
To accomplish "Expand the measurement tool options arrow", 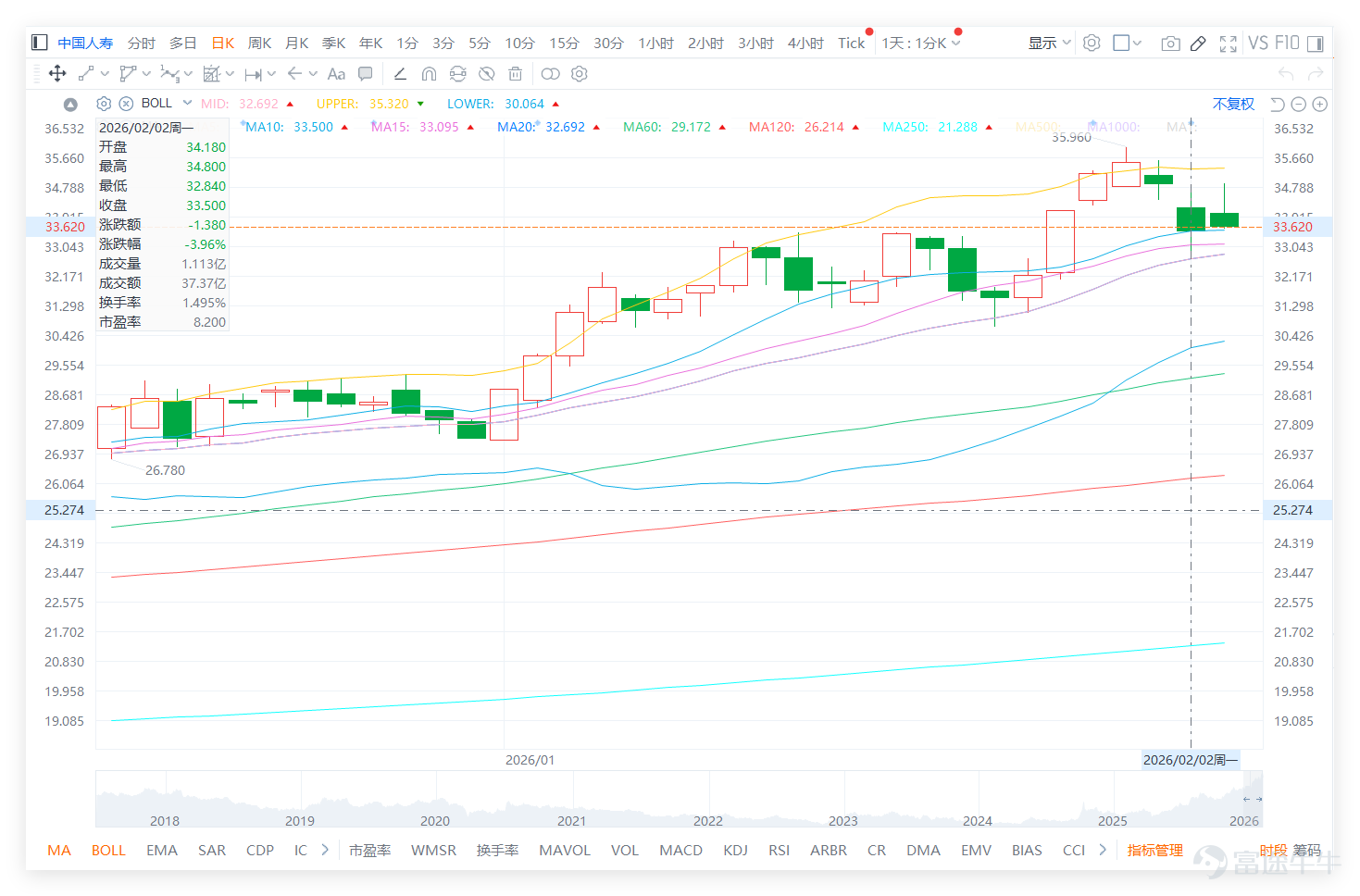I will pos(230,74).
